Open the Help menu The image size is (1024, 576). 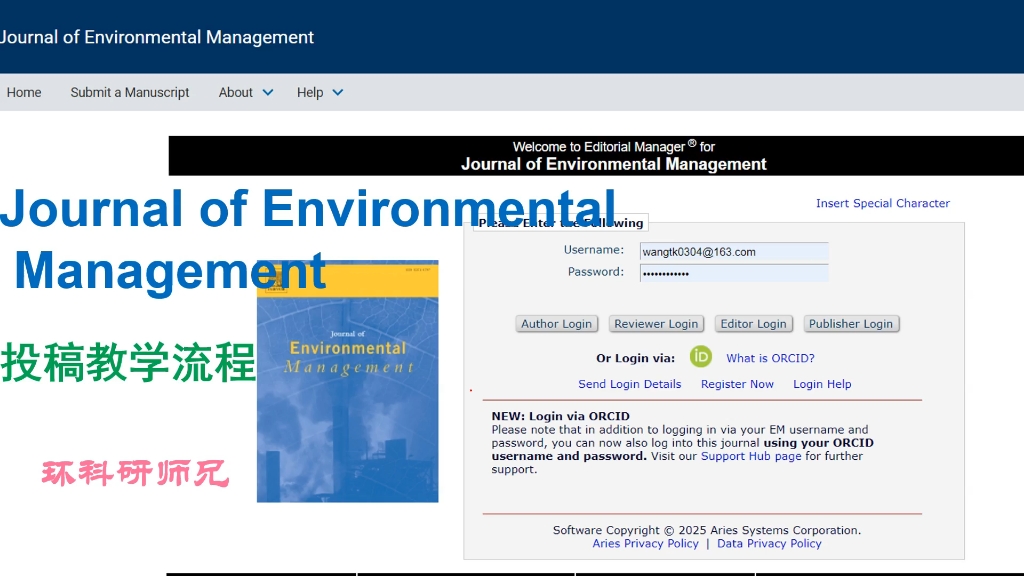(x=310, y=93)
